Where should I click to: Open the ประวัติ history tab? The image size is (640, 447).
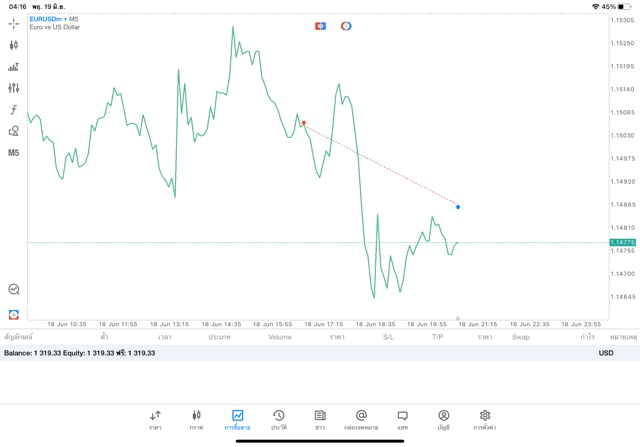(279, 419)
